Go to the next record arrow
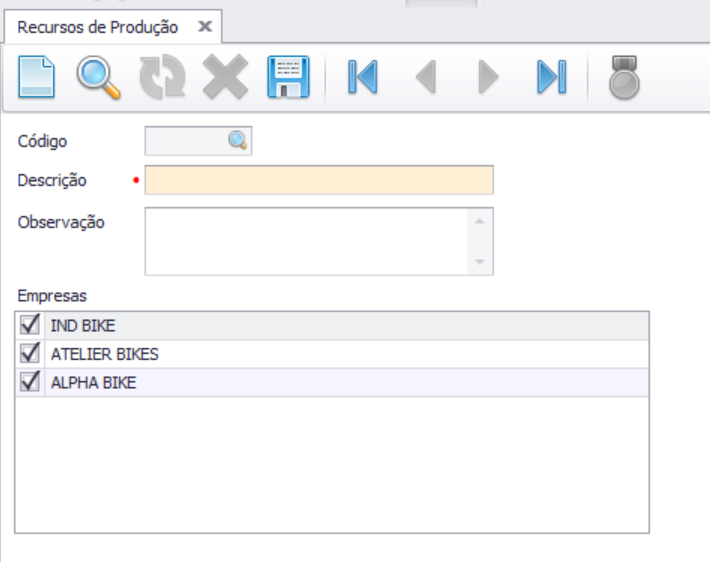The image size is (710, 562). 488,78
